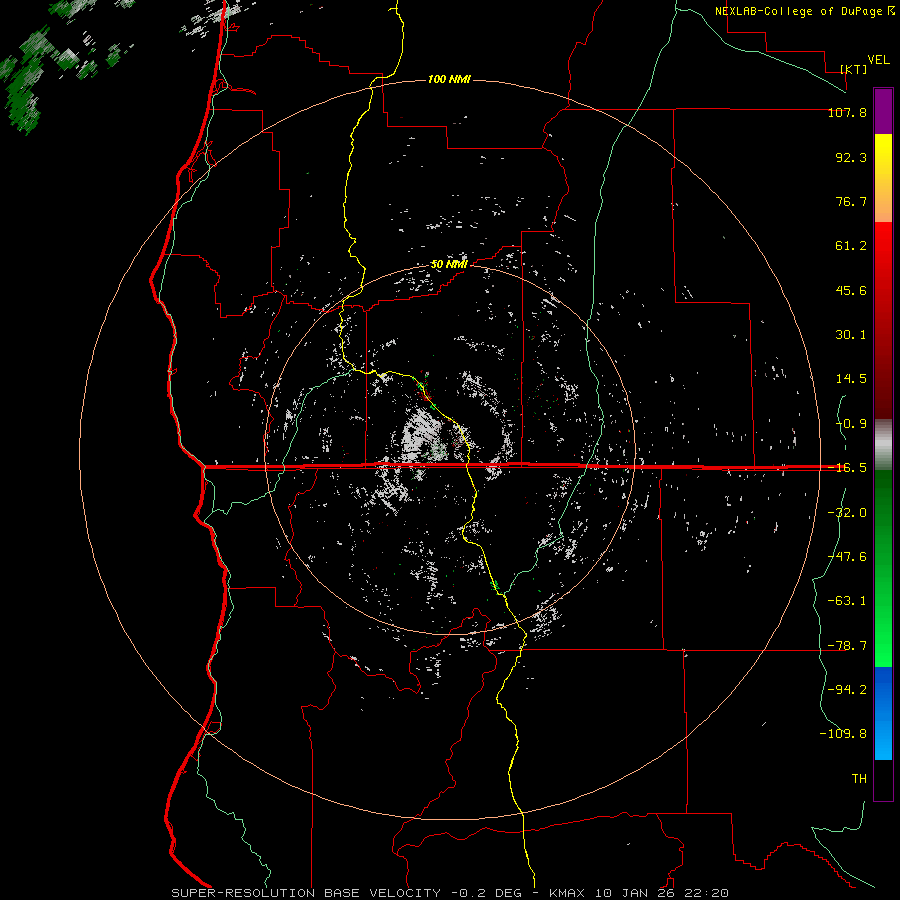This screenshot has height=900, width=900.
Task: Click the NEXLAB-College of DuPage watermark text
Action: click(x=804, y=11)
